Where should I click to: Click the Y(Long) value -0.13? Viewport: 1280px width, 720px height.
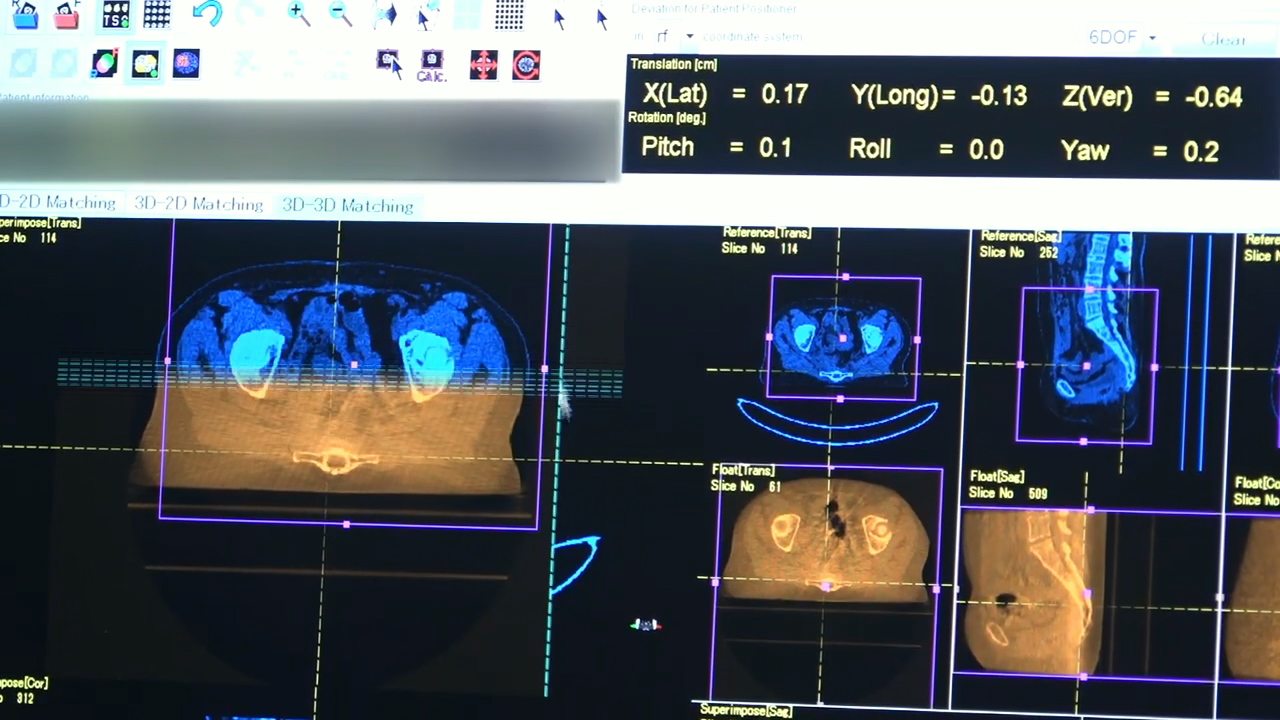coord(999,96)
